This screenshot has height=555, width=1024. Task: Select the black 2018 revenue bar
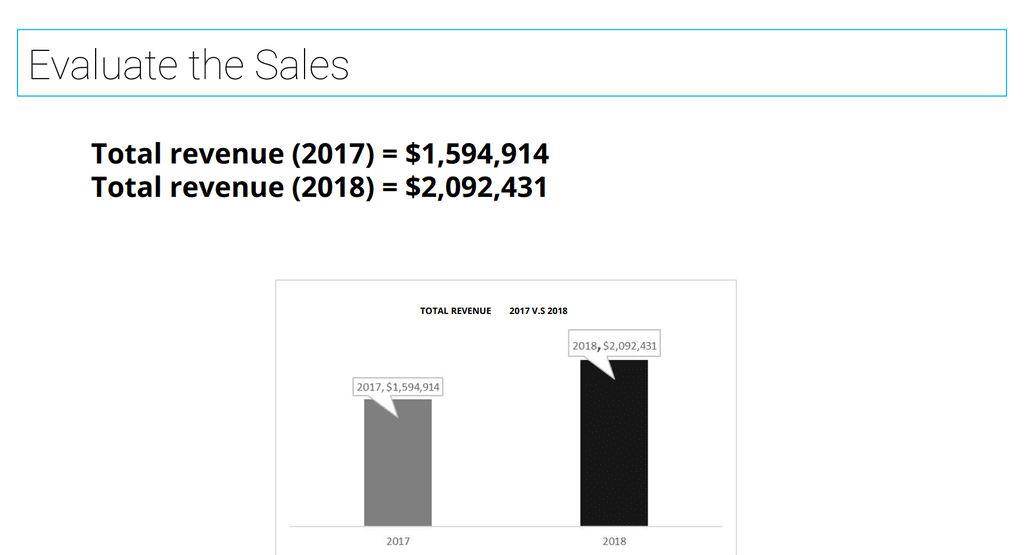614,443
